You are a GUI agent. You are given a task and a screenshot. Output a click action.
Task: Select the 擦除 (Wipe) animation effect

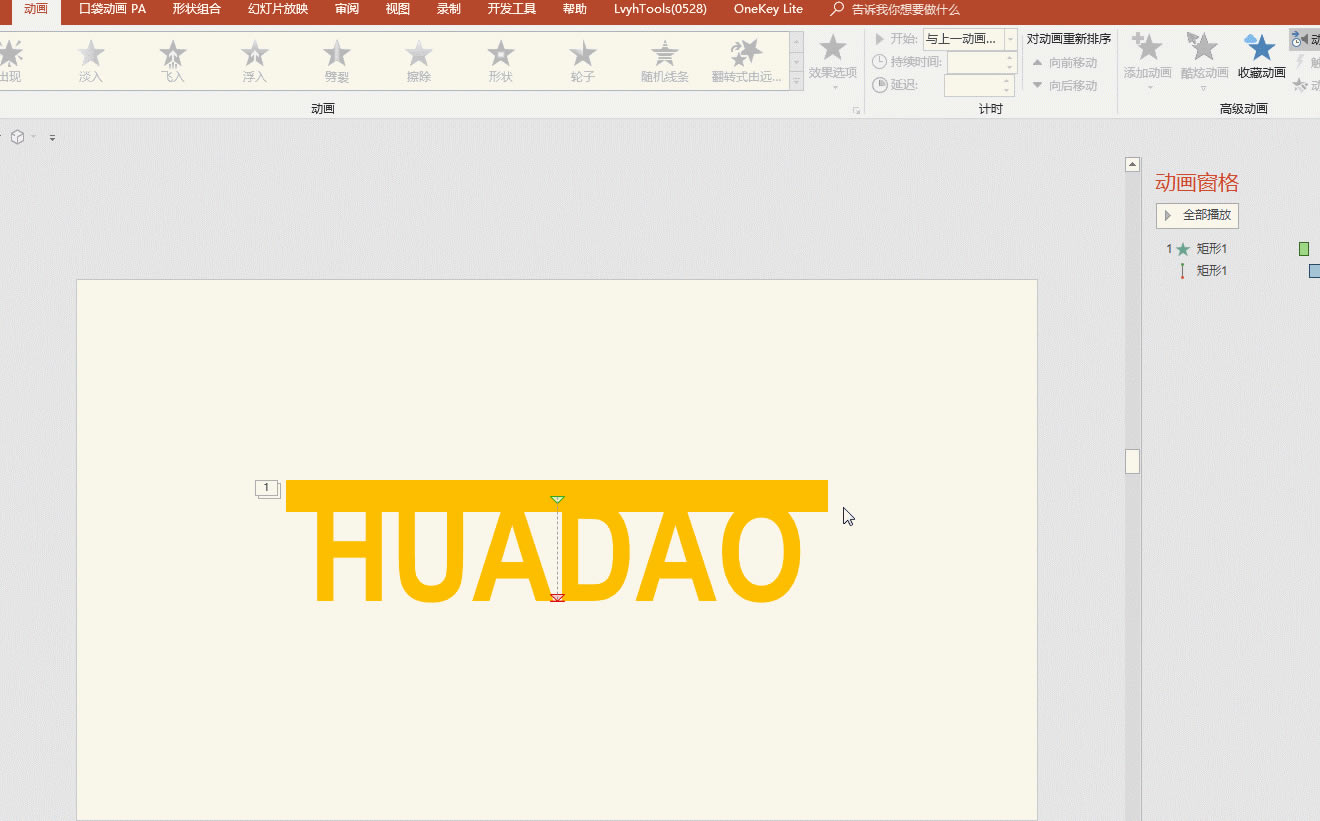tap(419, 61)
